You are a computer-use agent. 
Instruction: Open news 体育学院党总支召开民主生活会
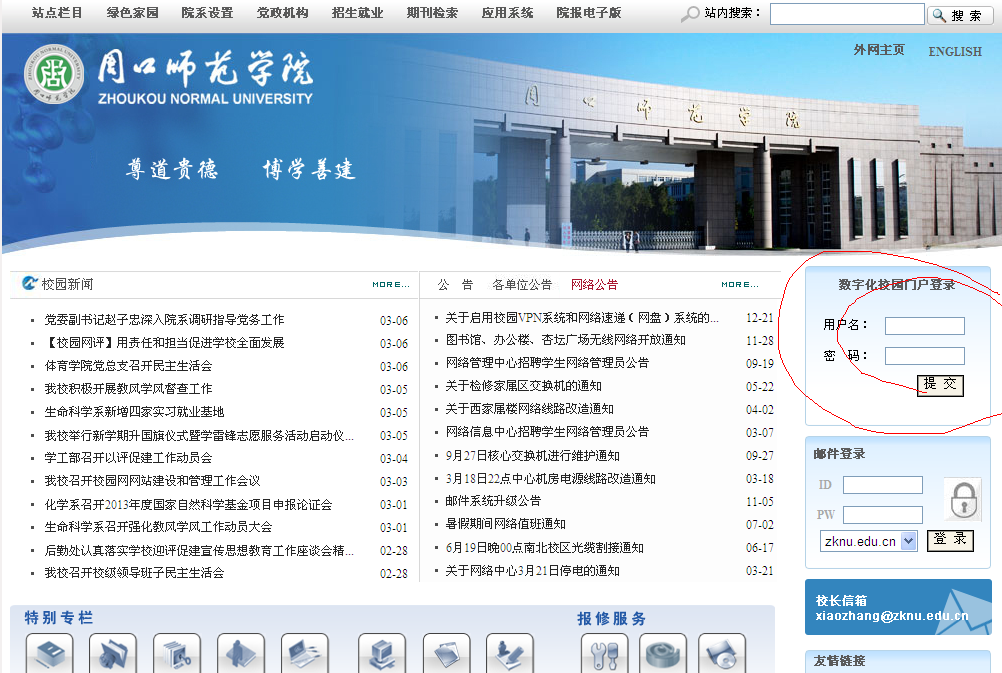[128, 366]
